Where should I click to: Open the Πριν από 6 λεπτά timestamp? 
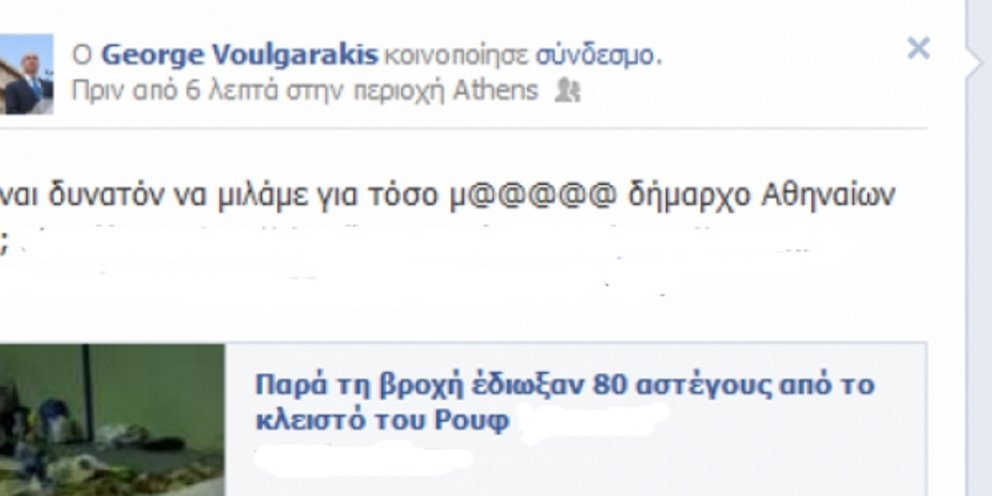click(175, 91)
